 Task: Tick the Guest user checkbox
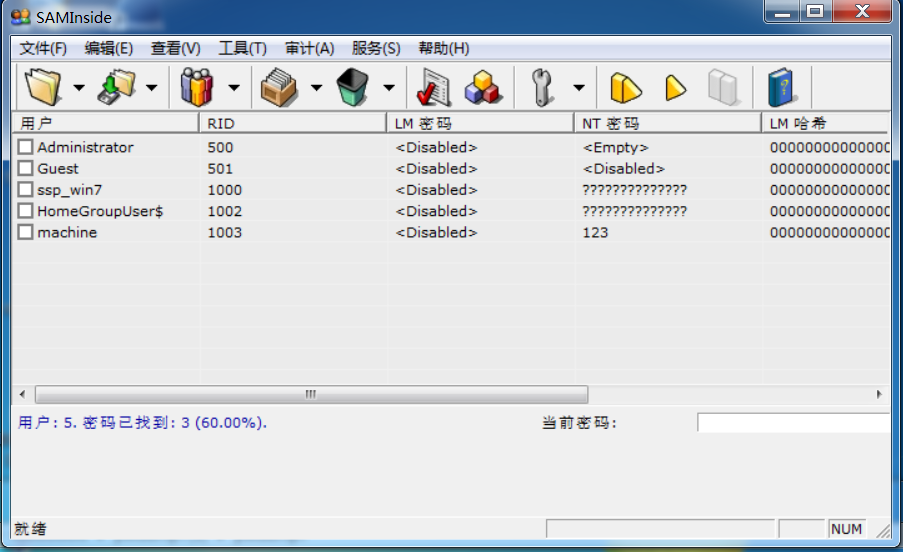click(25, 168)
